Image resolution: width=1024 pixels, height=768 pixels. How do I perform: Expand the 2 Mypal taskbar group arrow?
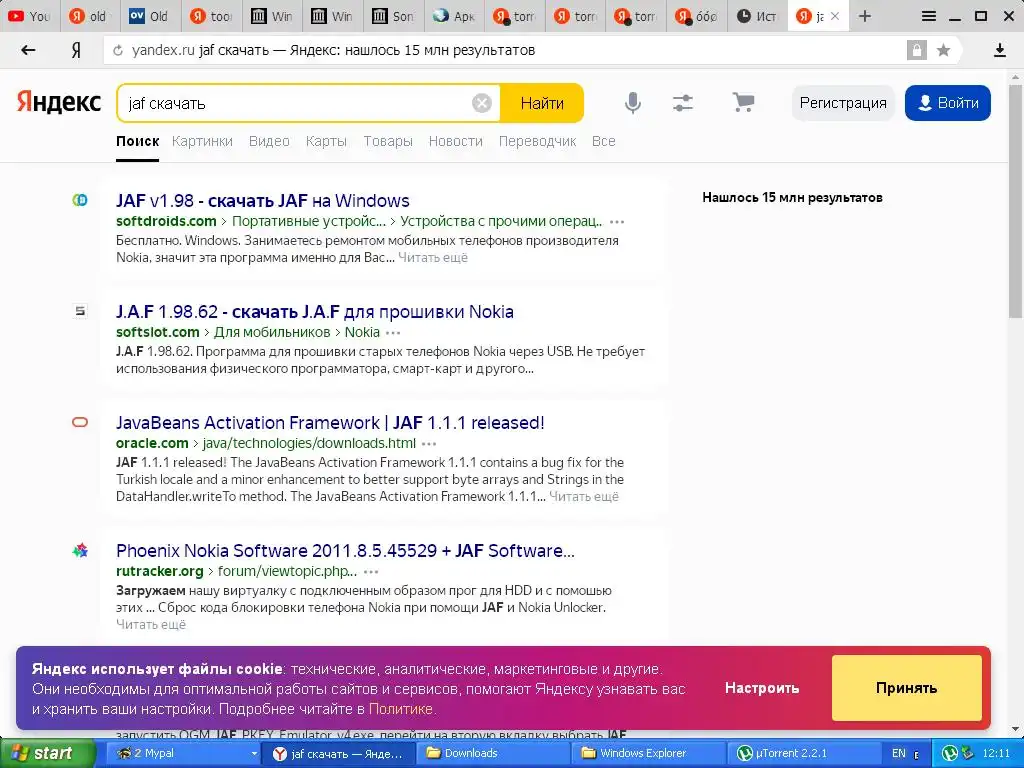tap(254, 754)
